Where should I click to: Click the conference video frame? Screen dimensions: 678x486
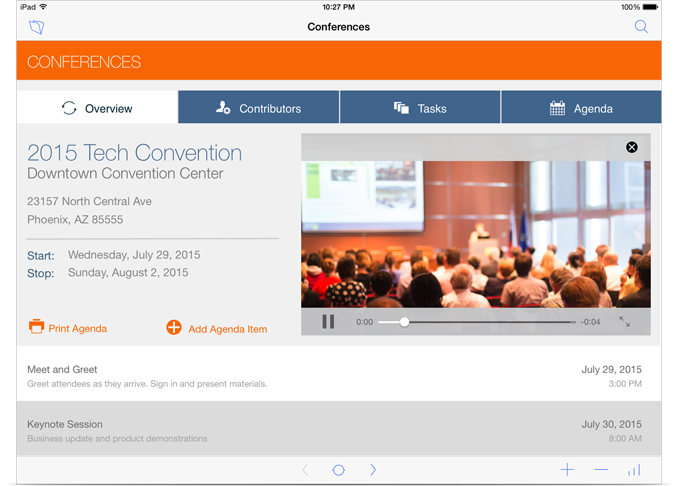pyautogui.click(x=476, y=234)
